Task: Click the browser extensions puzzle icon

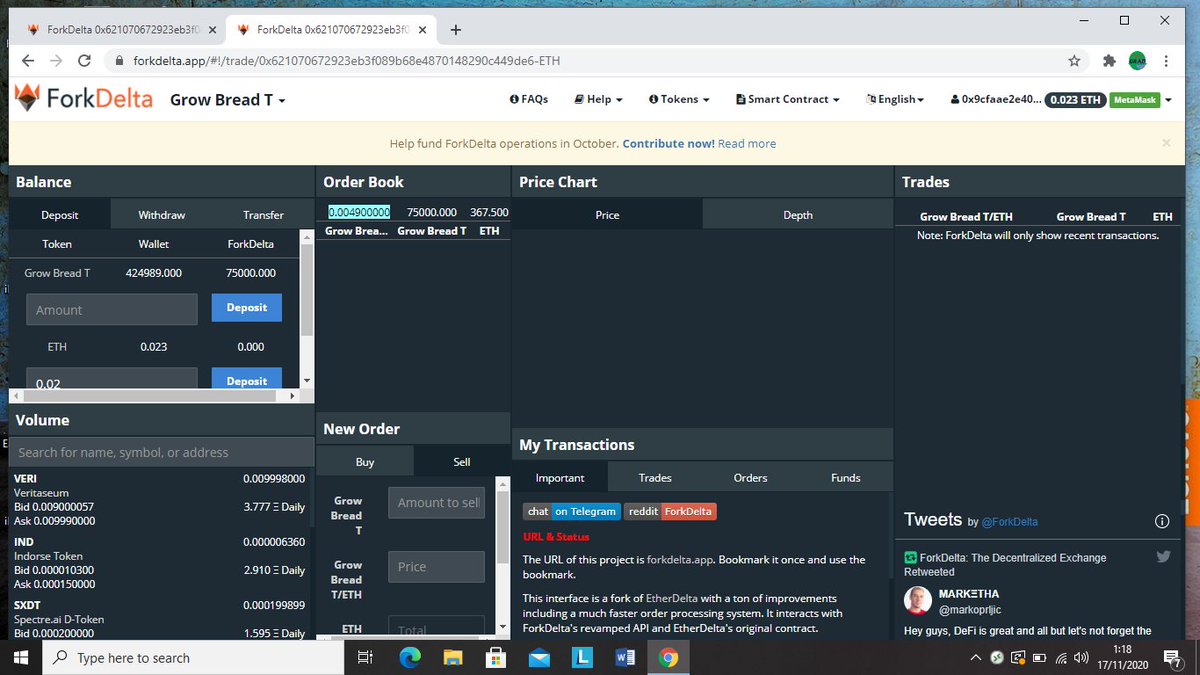Action: tap(1108, 61)
